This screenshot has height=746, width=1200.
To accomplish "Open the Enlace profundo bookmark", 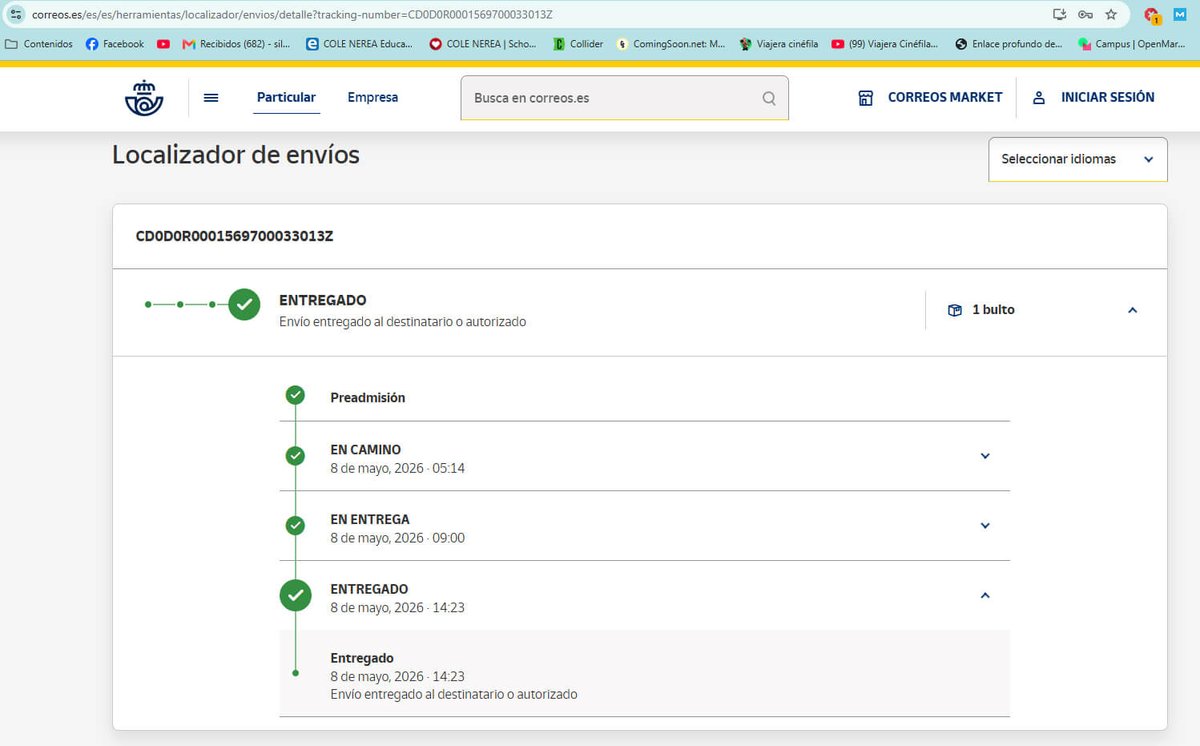I will pos(1009,44).
